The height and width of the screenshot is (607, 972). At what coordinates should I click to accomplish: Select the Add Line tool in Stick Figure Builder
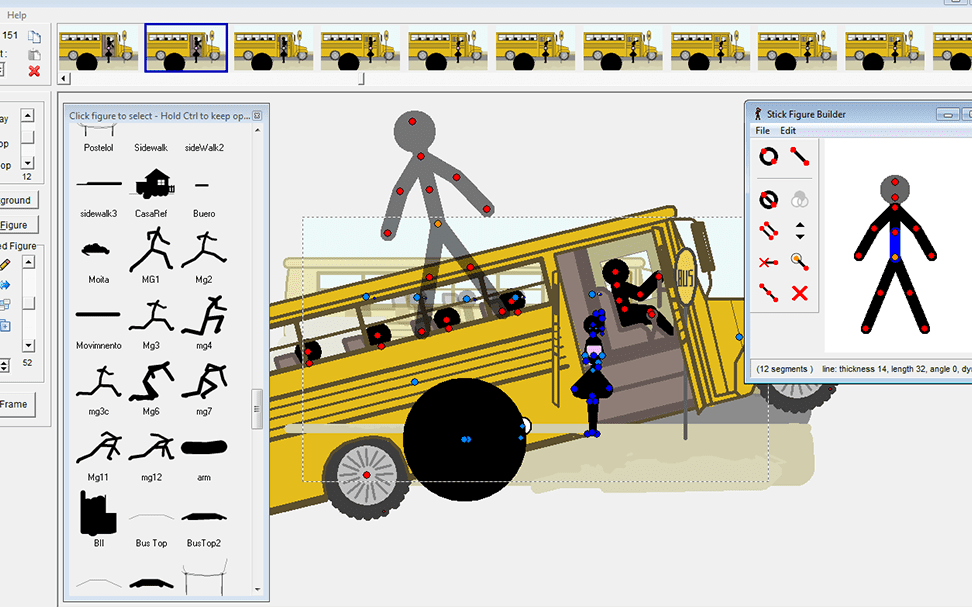tap(799, 157)
